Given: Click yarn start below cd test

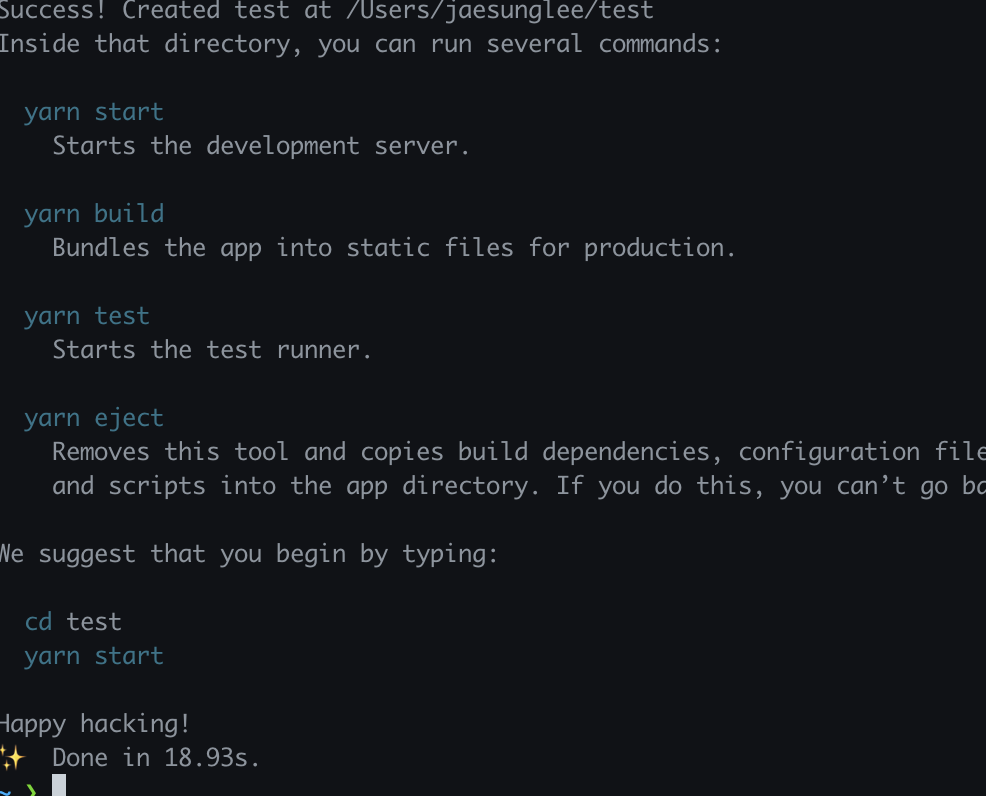Looking at the screenshot, I should 94,656.
